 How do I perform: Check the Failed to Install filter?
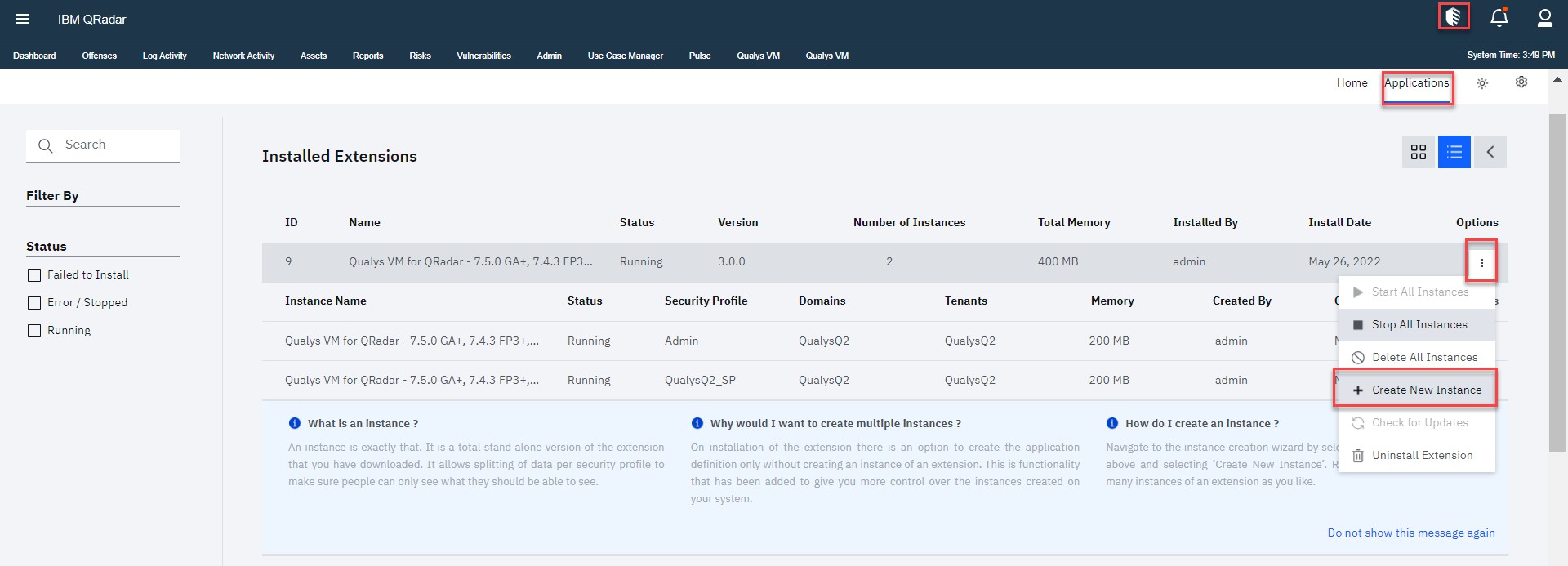(x=34, y=275)
